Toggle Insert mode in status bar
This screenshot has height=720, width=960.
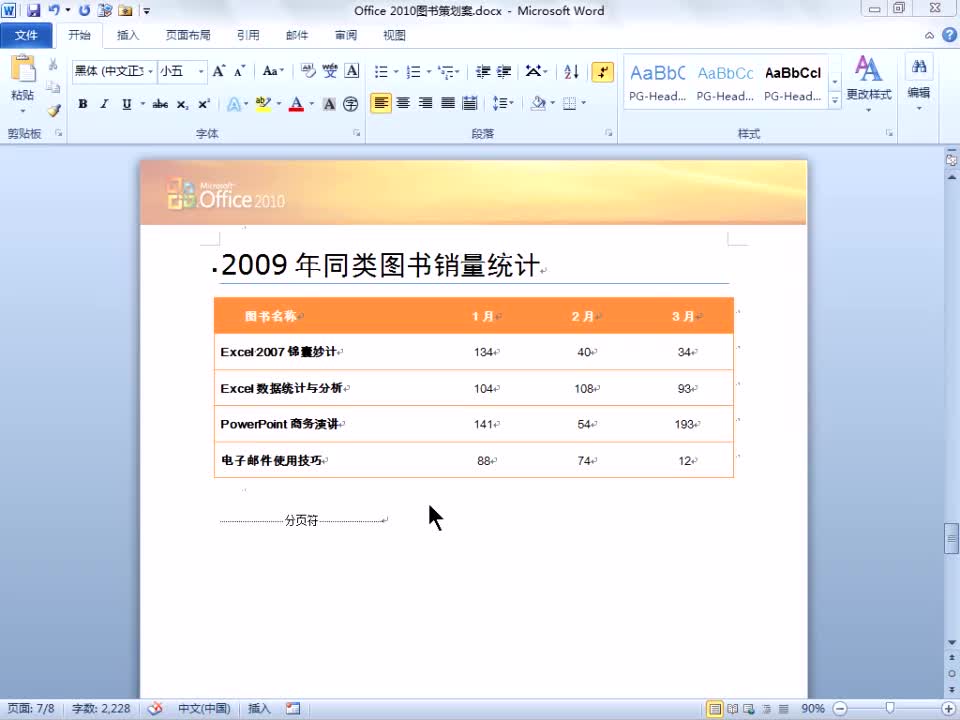pos(259,708)
